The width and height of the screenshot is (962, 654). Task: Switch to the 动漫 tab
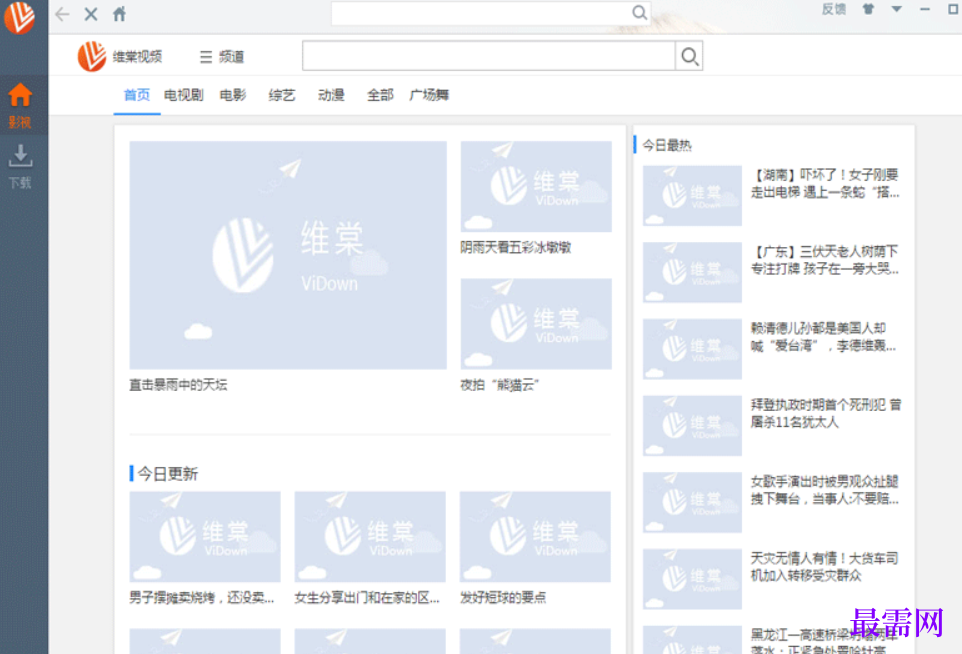click(331, 95)
